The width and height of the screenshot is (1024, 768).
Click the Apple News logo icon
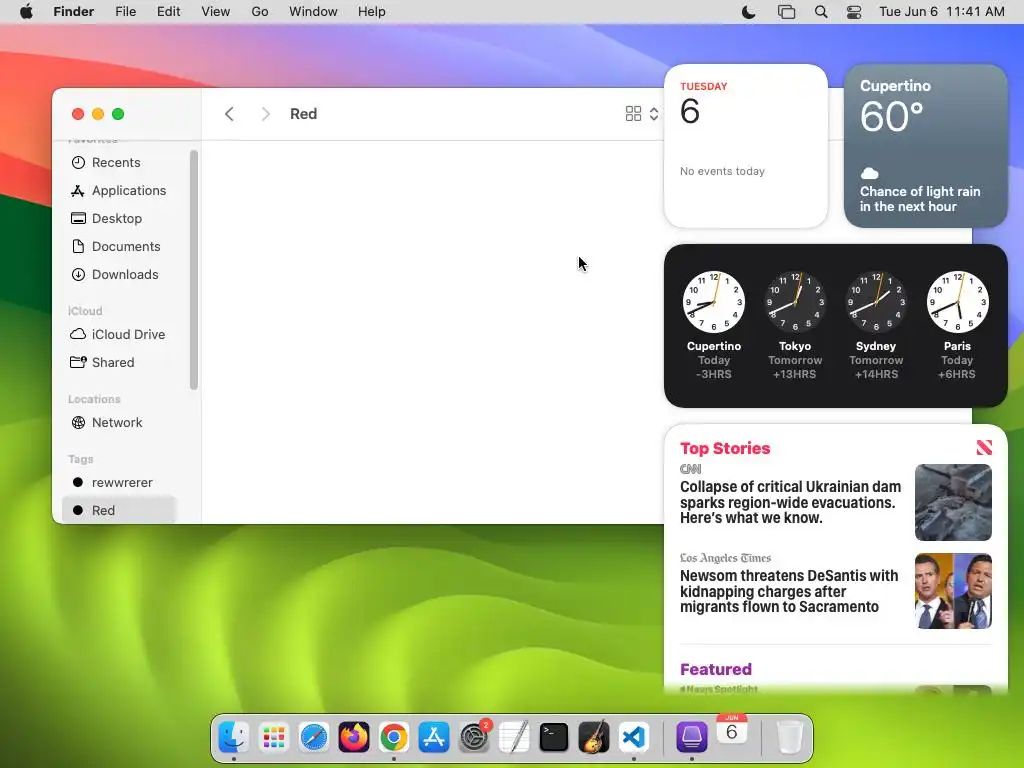click(x=984, y=447)
